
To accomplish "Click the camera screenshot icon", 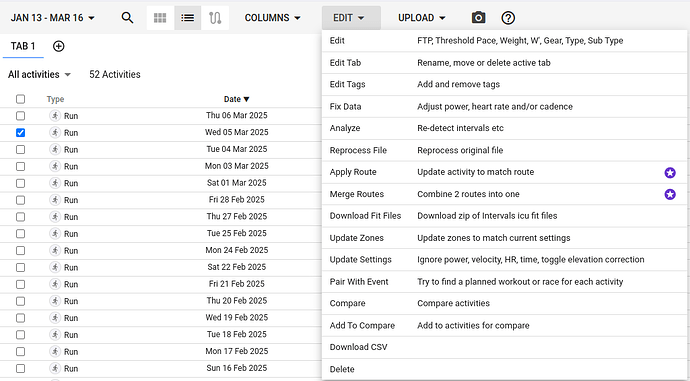I will coord(478,18).
